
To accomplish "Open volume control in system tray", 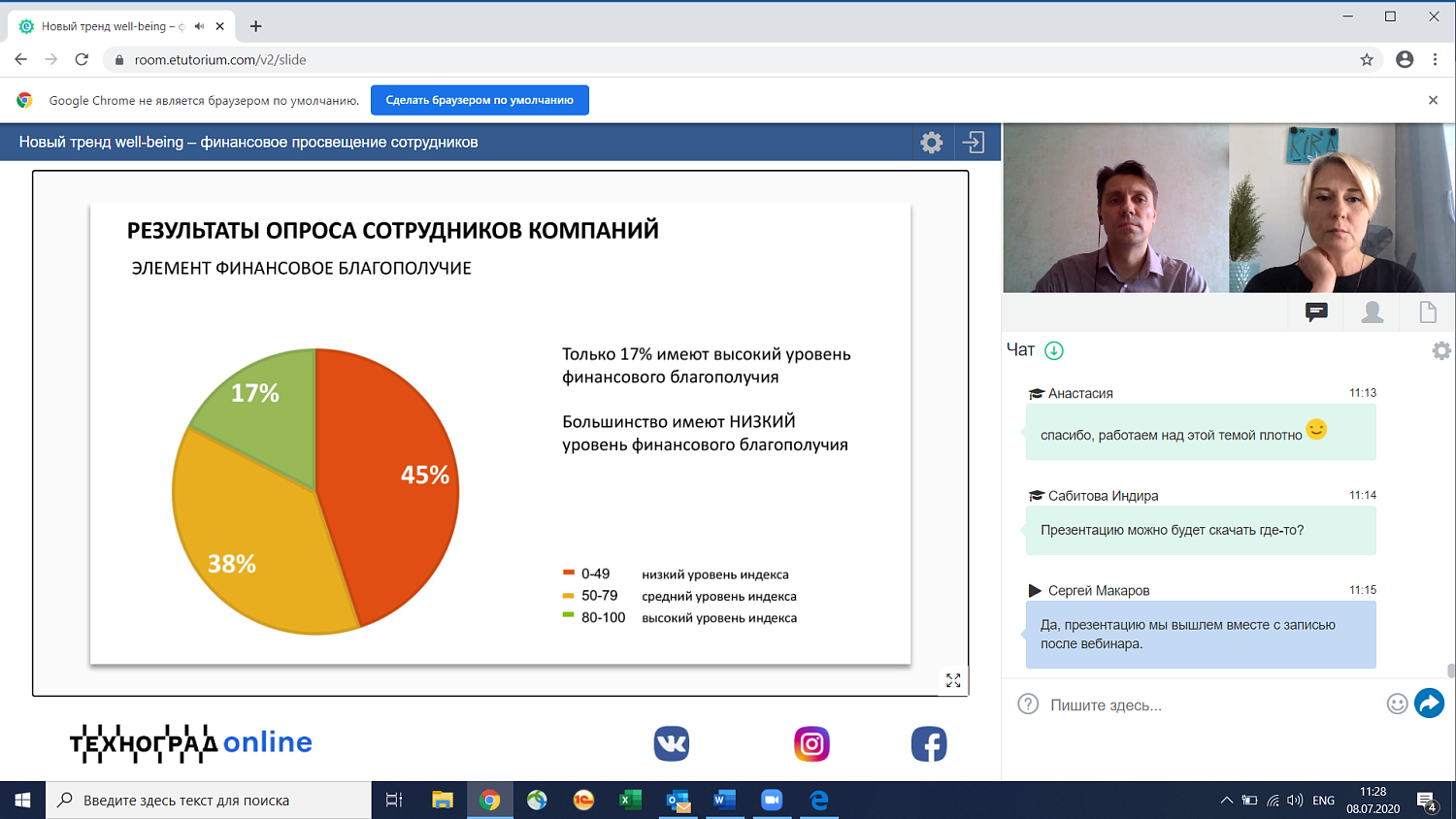I will coord(1295,801).
